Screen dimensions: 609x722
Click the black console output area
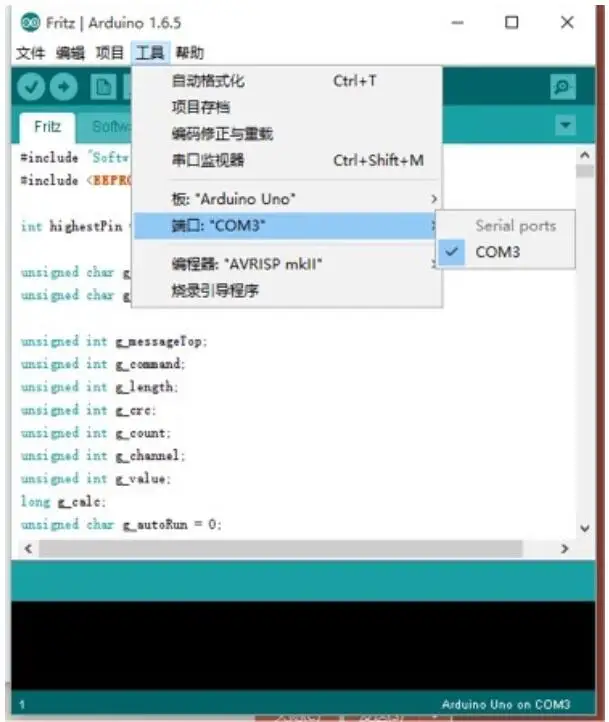[x=303, y=645]
